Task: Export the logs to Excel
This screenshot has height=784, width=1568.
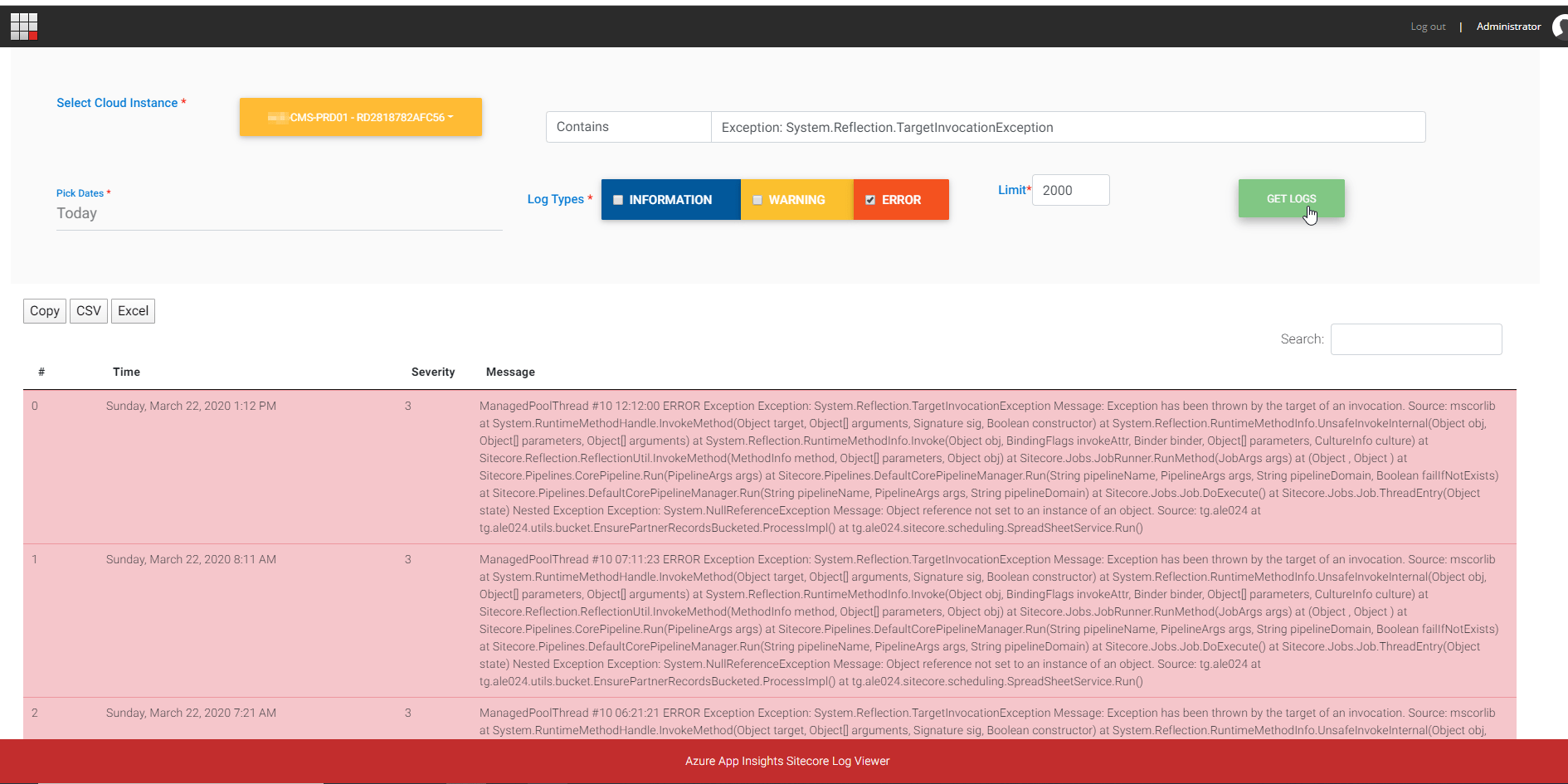Action: (x=133, y=310)
